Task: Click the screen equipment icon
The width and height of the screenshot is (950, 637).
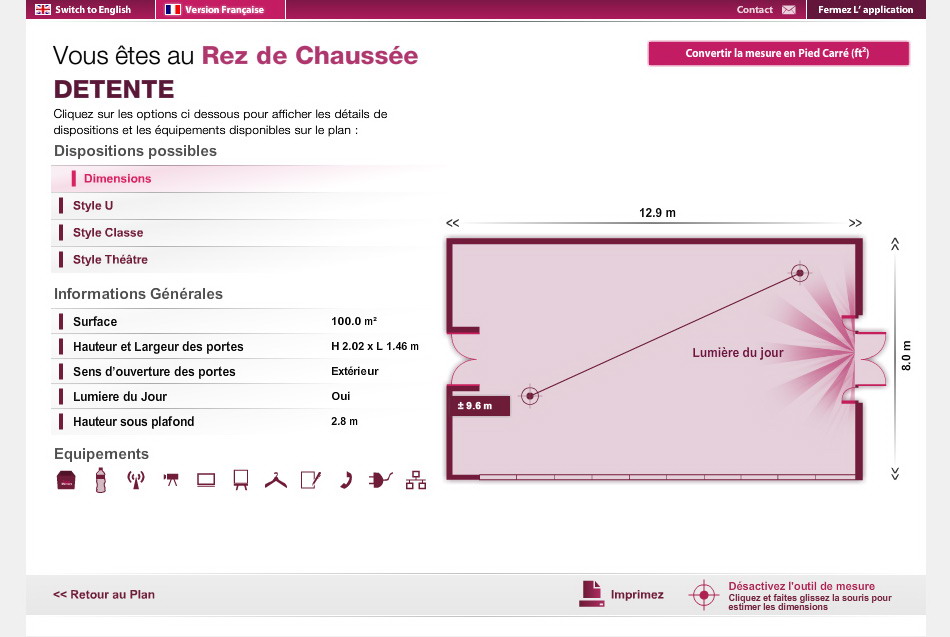Action: tap(206, 480)
